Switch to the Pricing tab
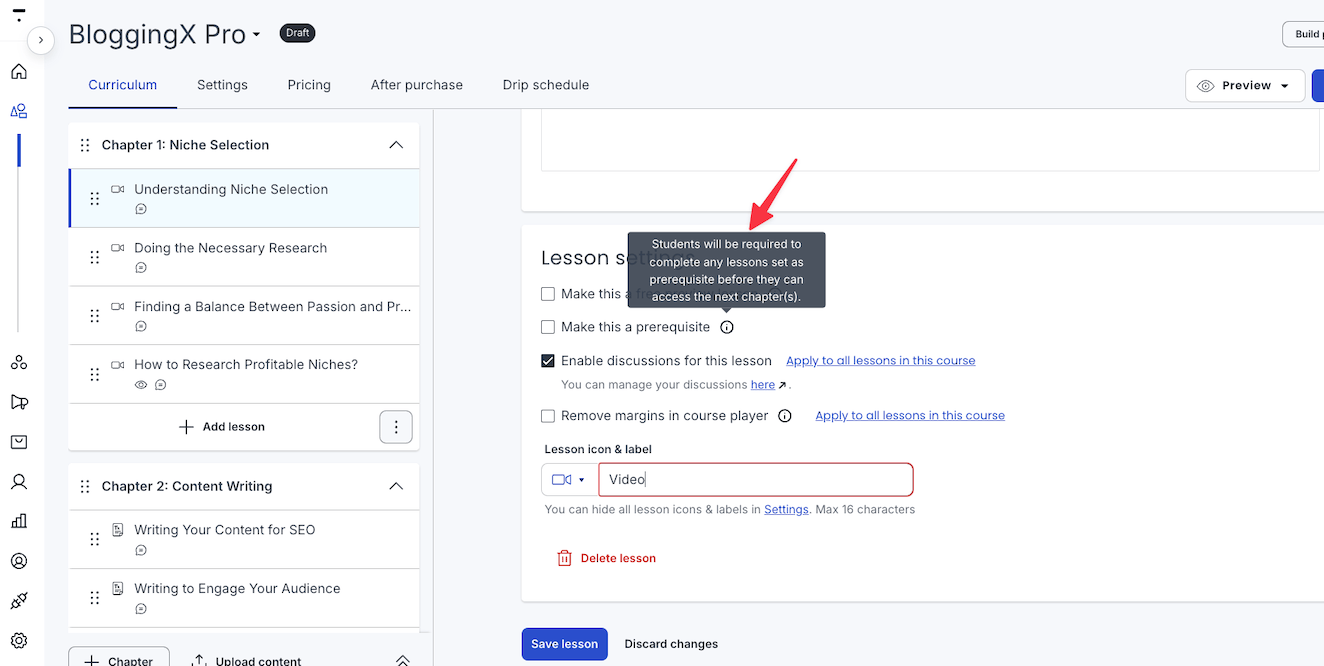This screenshot has width=1324, height=666. point(309,85)
